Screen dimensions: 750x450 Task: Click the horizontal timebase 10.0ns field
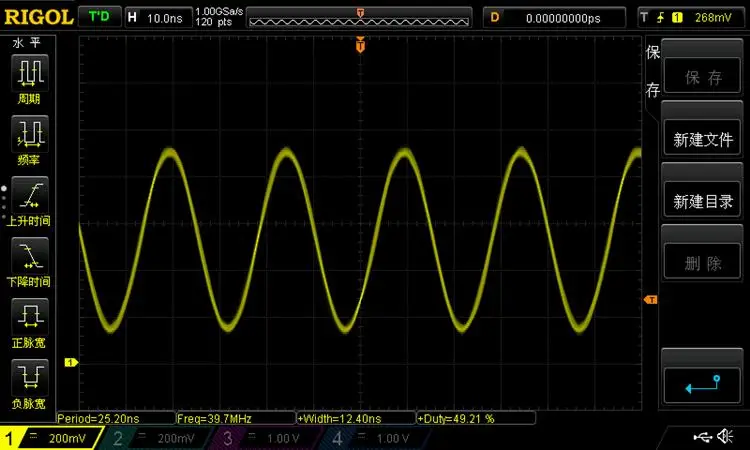(158, 18)
